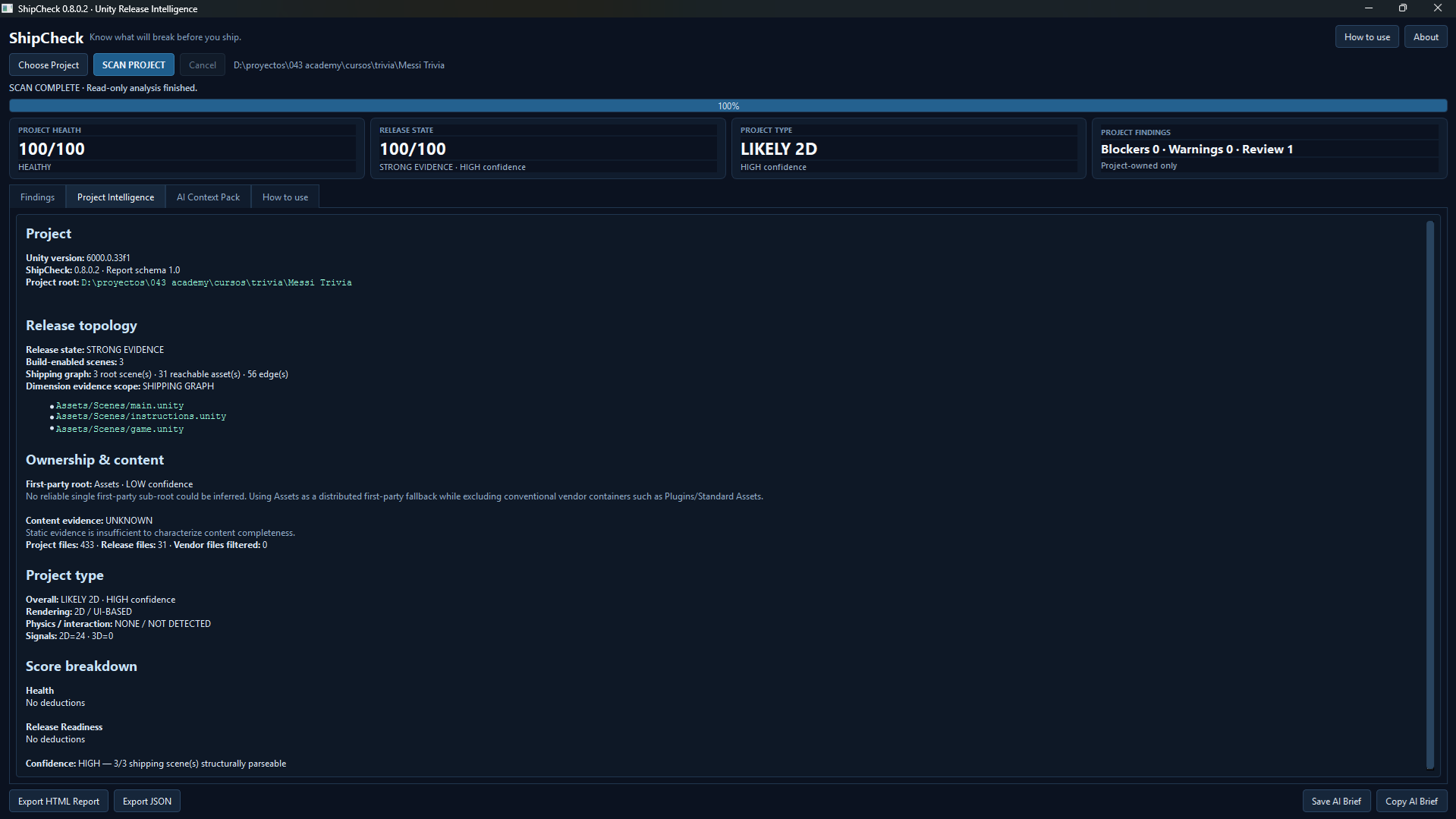Click the ShipCheck app icon in title bar
This screenshot has width=1456, height=819.
8,8
